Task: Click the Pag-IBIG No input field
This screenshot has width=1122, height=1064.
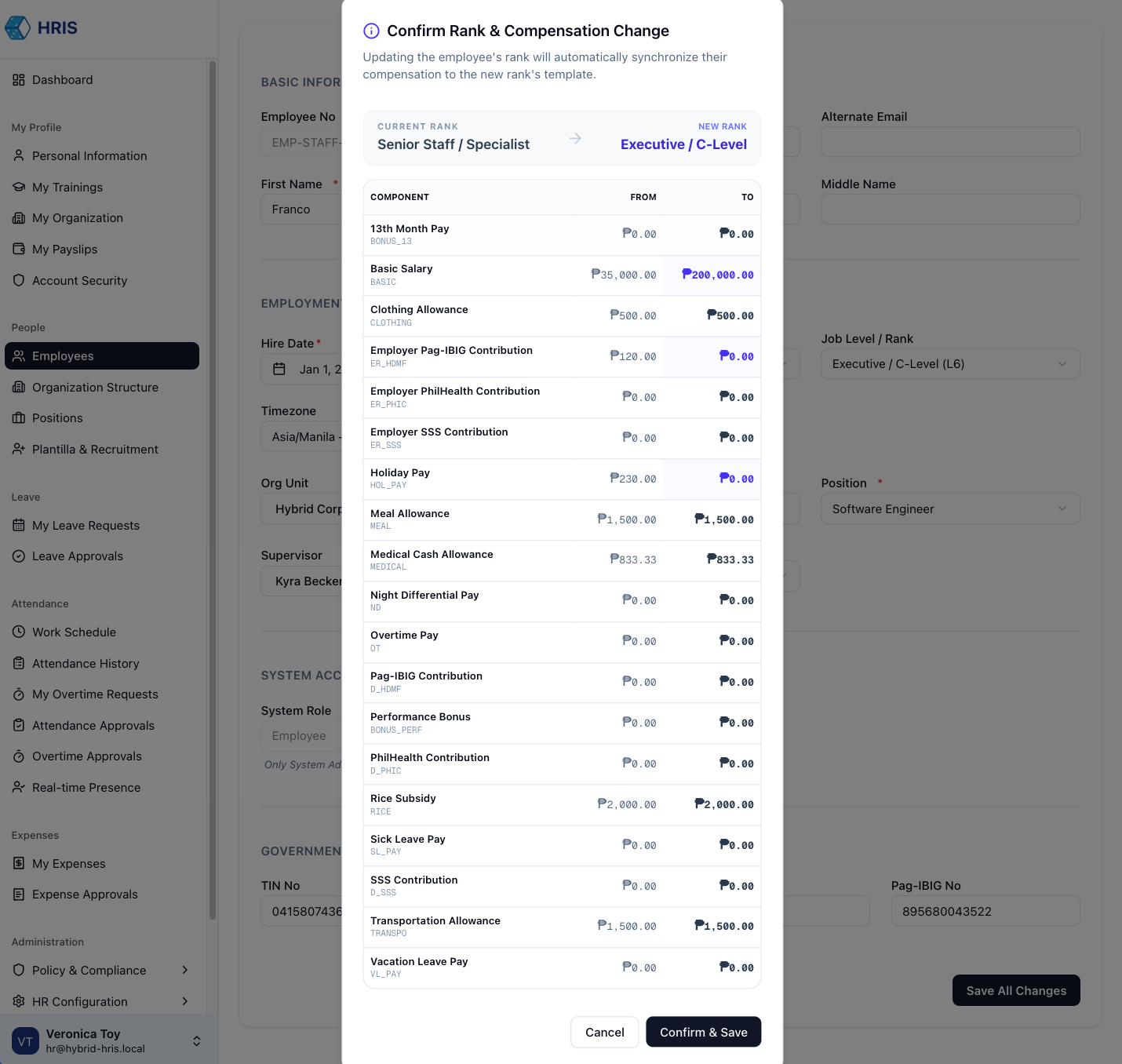Action: (985, 911)
